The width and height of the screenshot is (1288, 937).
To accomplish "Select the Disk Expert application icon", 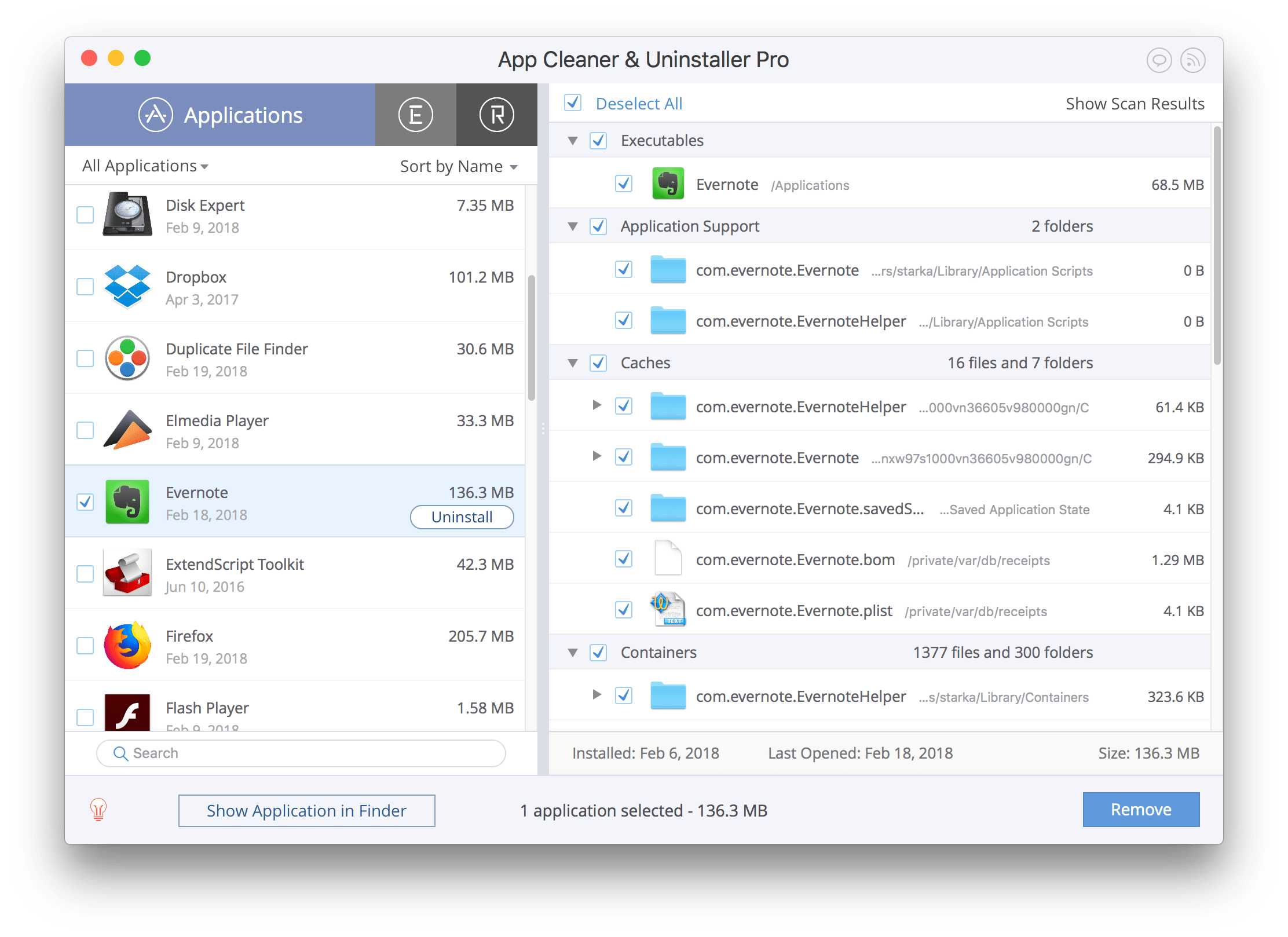I will [x=128, y=217].
